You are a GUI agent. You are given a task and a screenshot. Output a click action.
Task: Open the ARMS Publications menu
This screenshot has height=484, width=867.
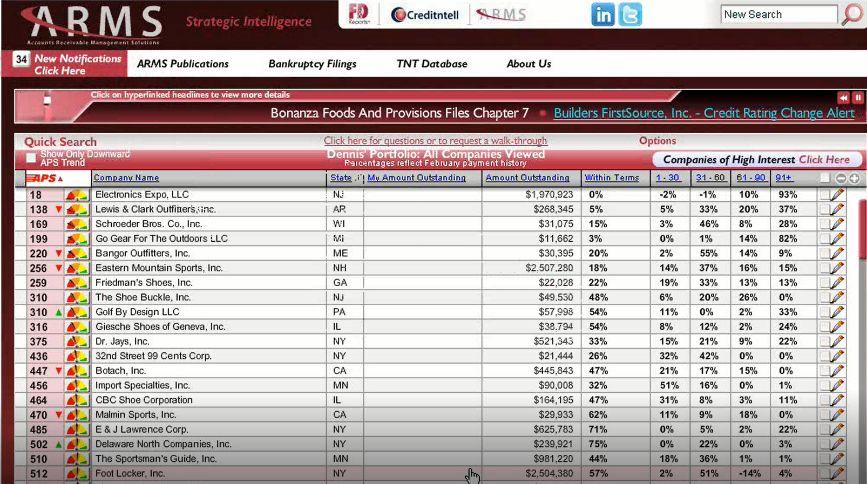coord(182,64)
